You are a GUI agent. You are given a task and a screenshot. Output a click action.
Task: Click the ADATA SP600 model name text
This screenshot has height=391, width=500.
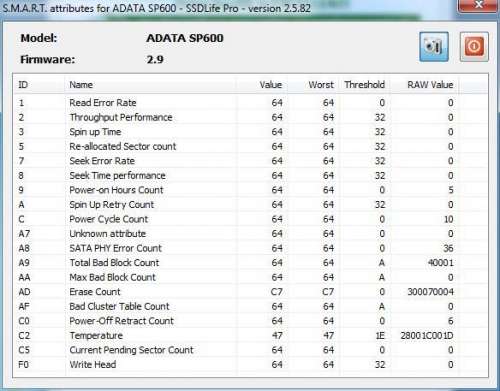185,38
